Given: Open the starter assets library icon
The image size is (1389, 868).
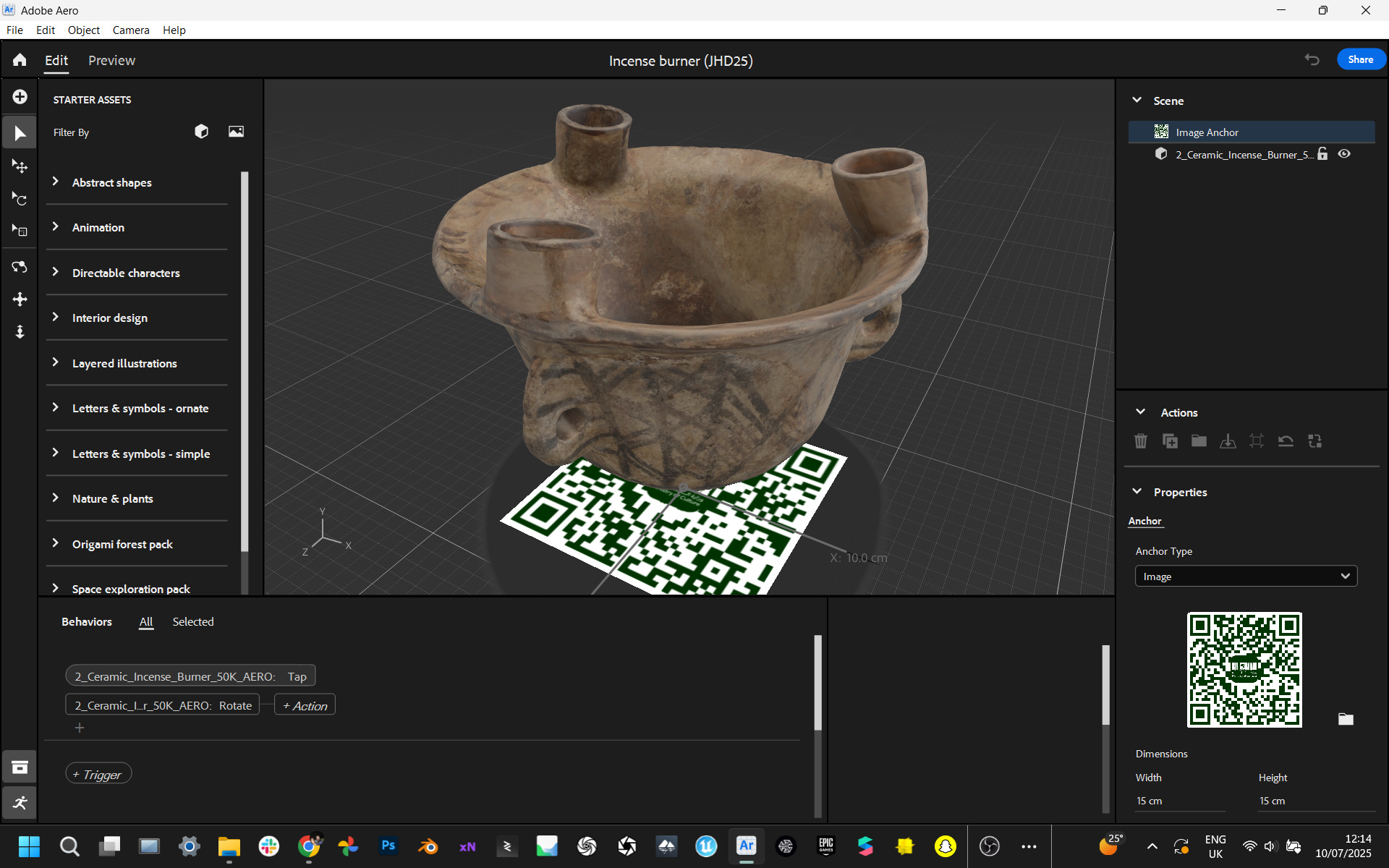Looking at the screenshot, I should coord(20,767).
